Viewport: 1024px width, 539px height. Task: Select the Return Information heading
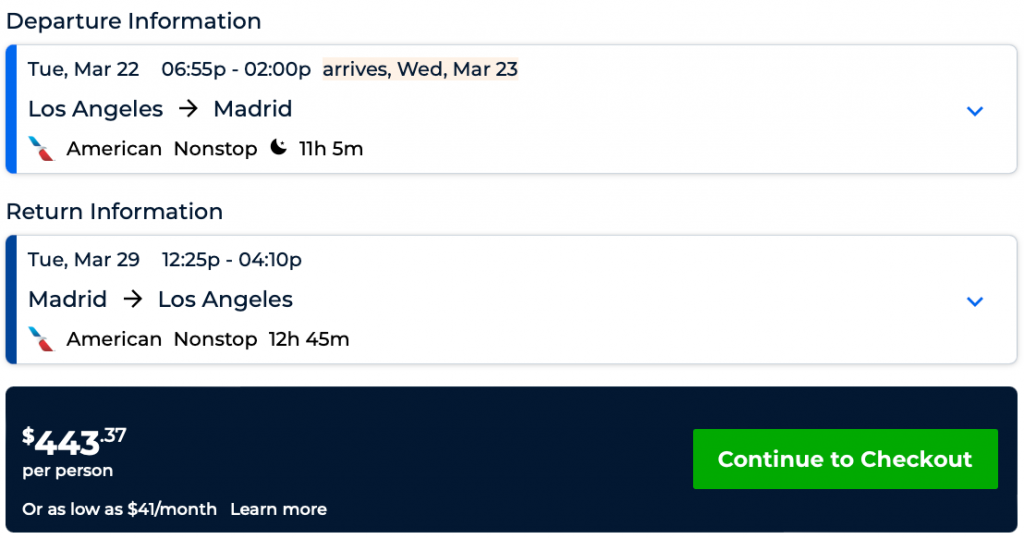114,211
